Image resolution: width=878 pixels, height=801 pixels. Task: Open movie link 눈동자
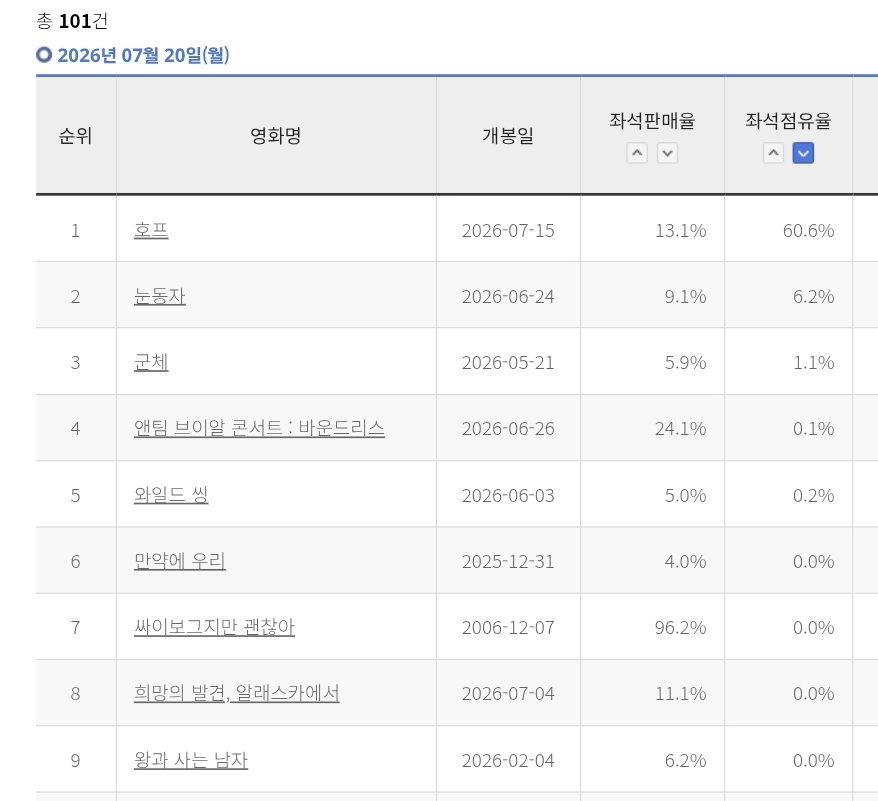(x=160, y=296)
